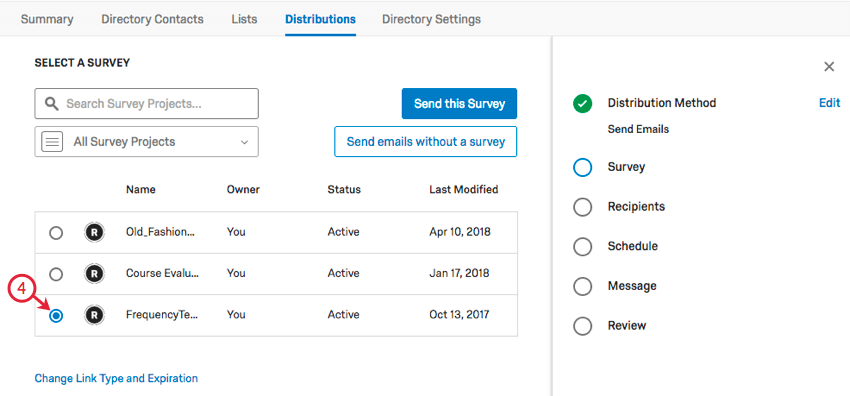The height and width of the screenshot is (396, 850).
Task: Click the R icon for Course Evalu survey
Action: tap(94, 274)
